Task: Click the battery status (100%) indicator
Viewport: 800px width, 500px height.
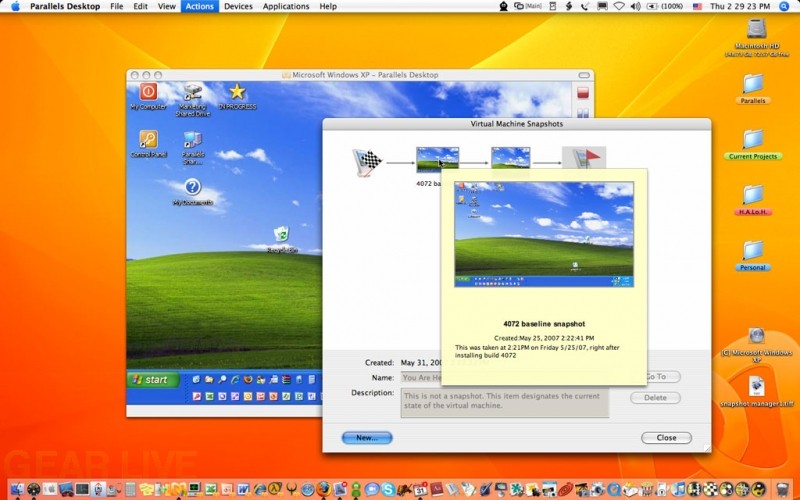Action: (665, 6)
